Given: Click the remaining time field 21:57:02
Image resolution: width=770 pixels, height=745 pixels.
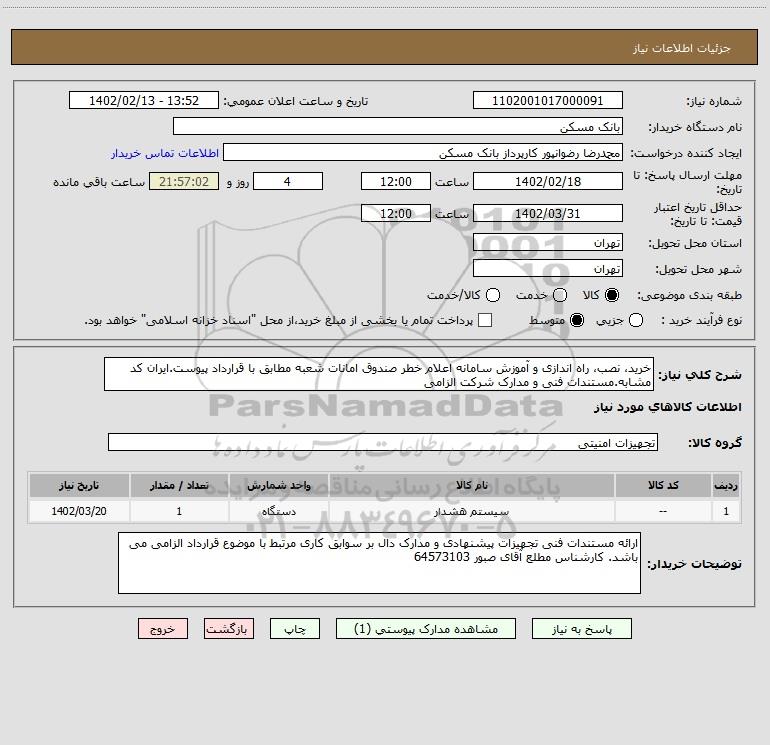Looking at the screenshot, I should (184, 182).
